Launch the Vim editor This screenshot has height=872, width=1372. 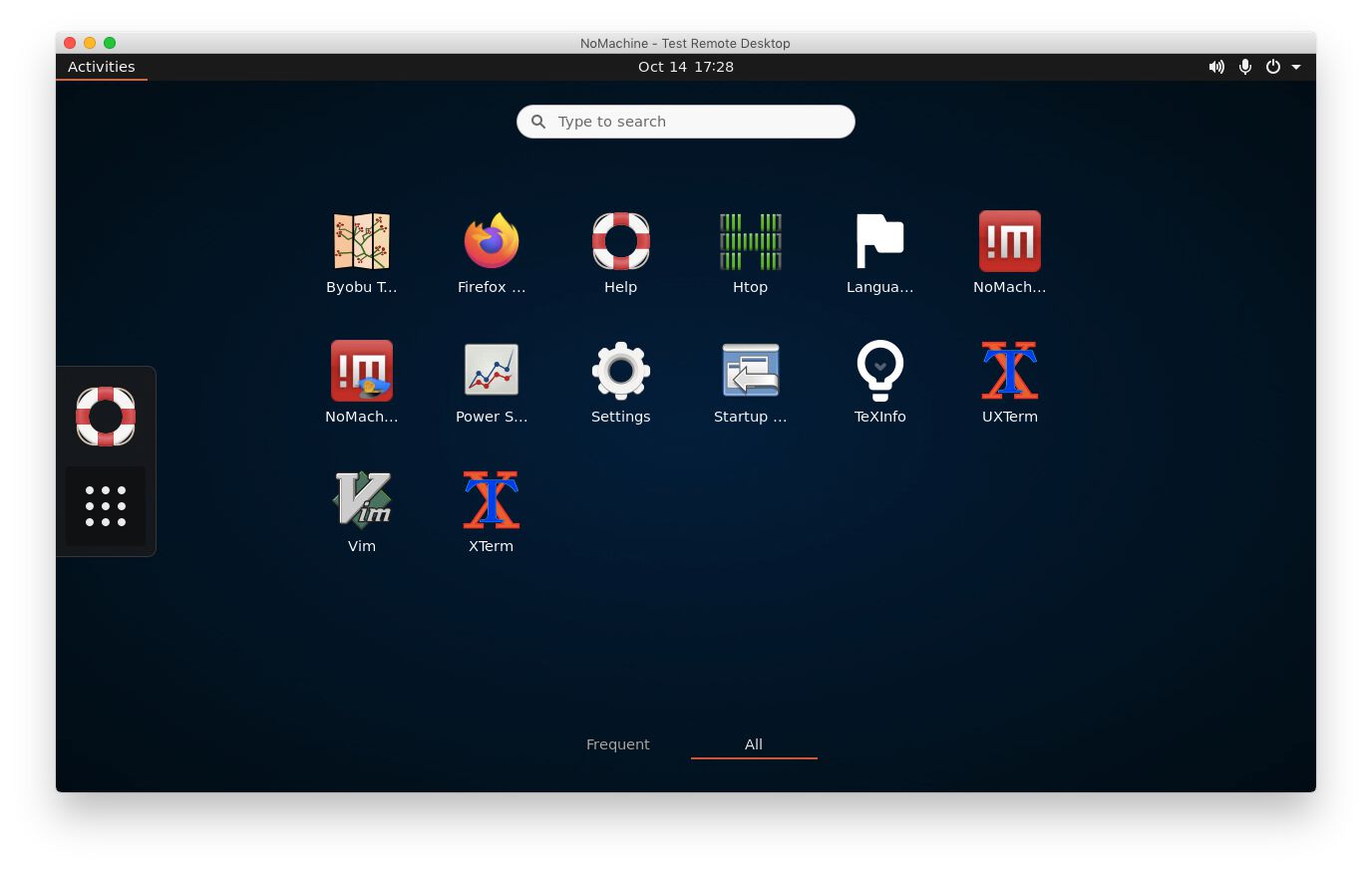point(361,499)
